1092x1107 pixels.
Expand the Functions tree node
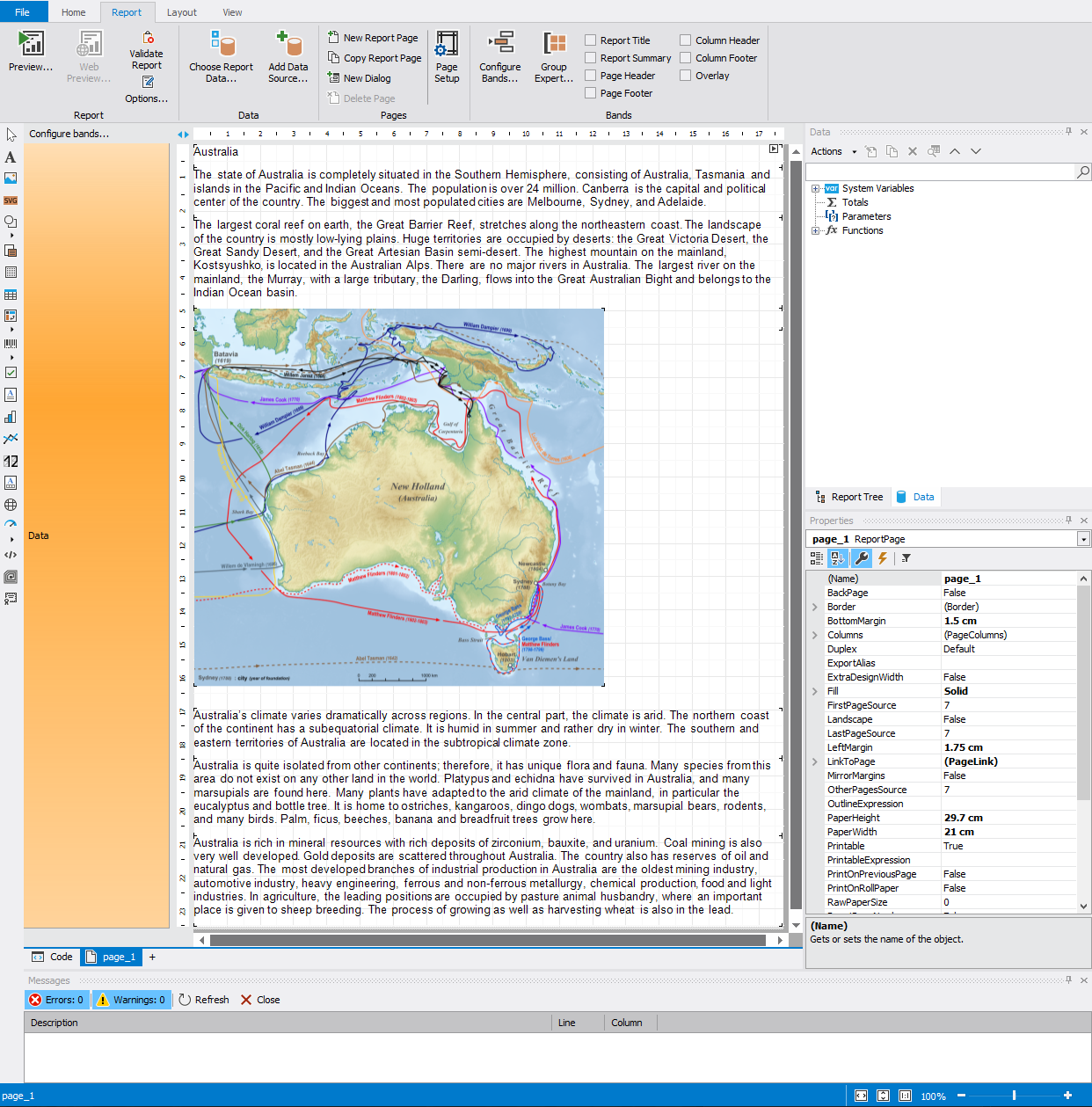816,230
